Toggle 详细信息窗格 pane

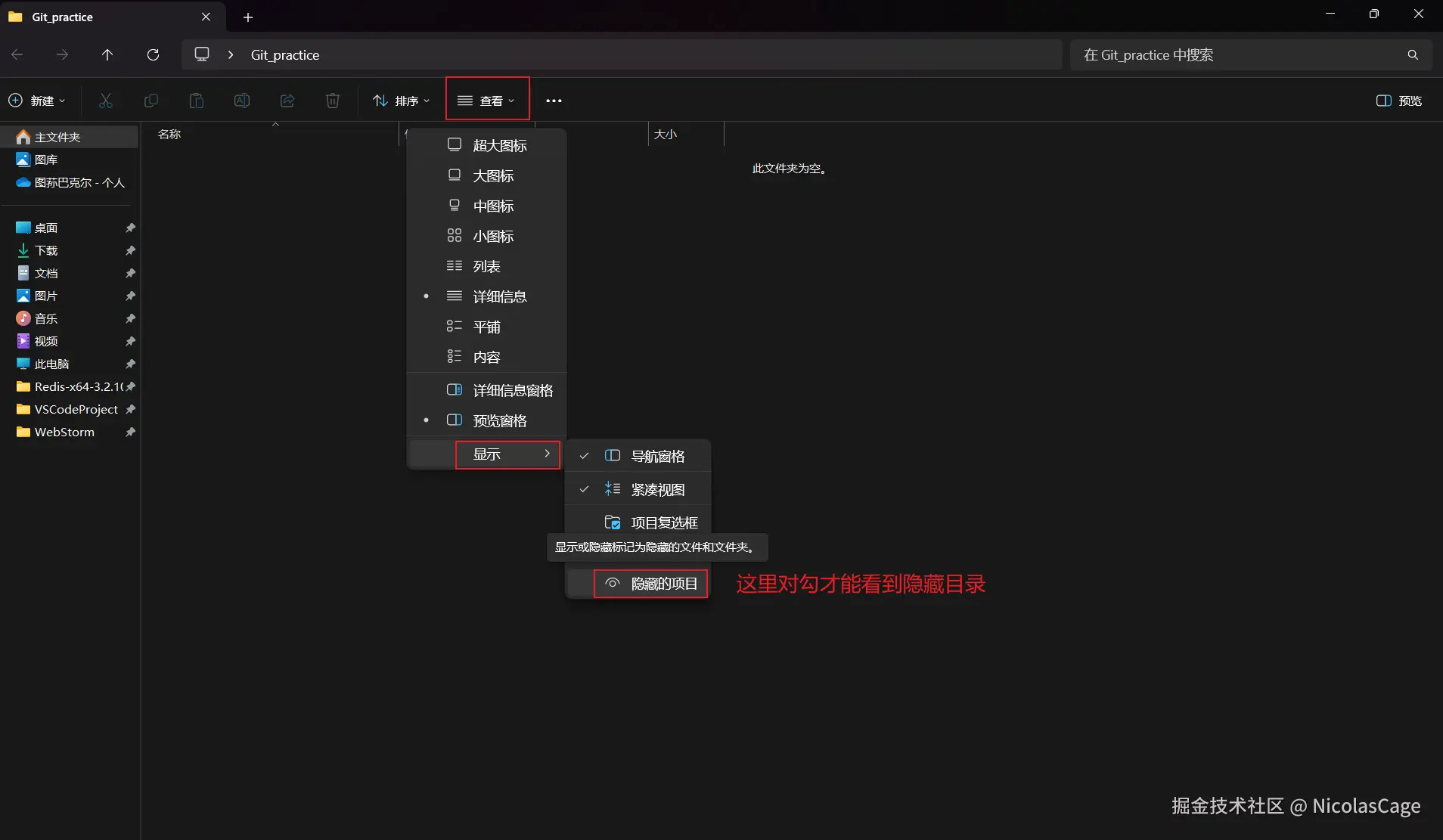(x=487, y=390)
